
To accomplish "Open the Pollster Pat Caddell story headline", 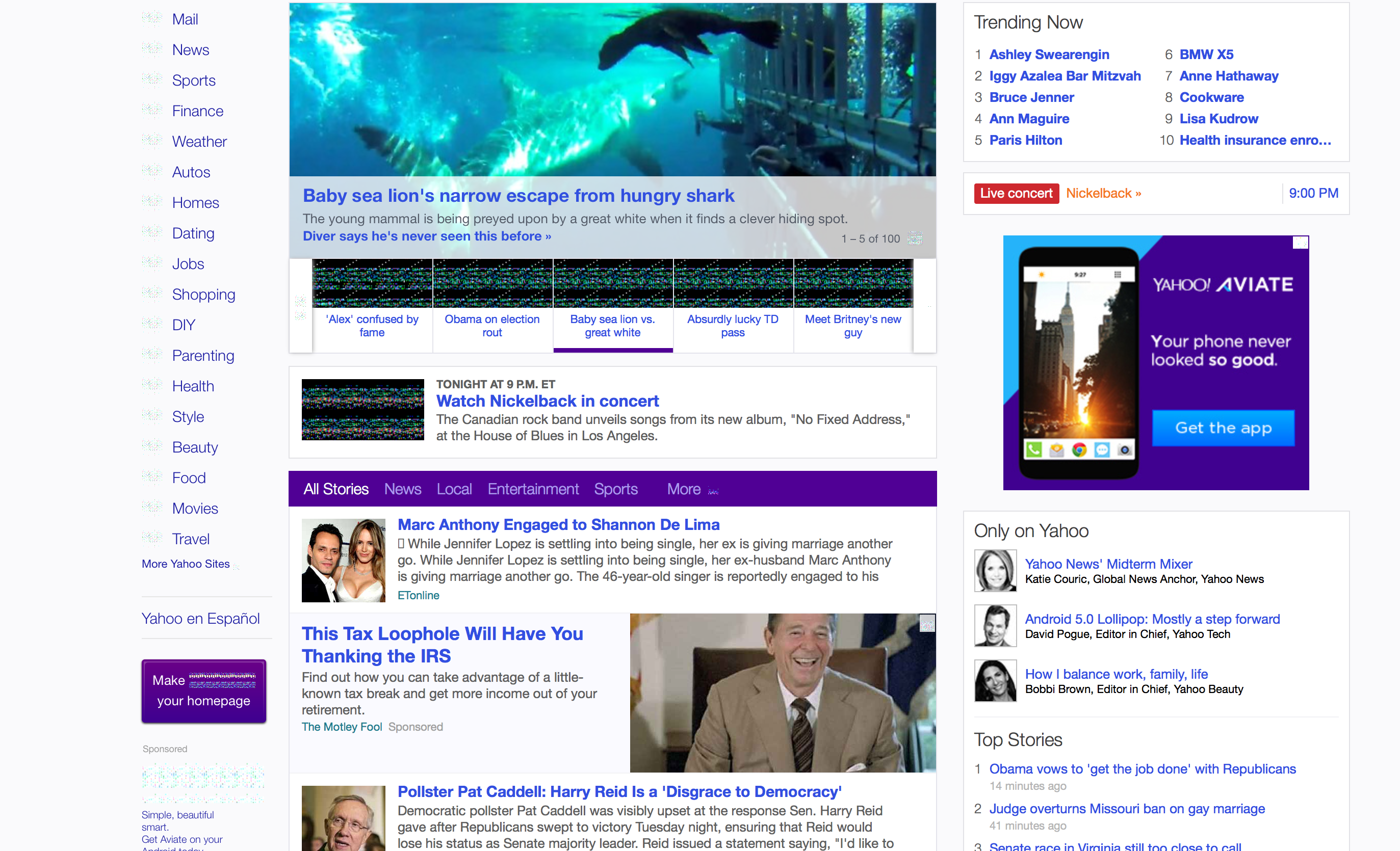I will [619, 791].
